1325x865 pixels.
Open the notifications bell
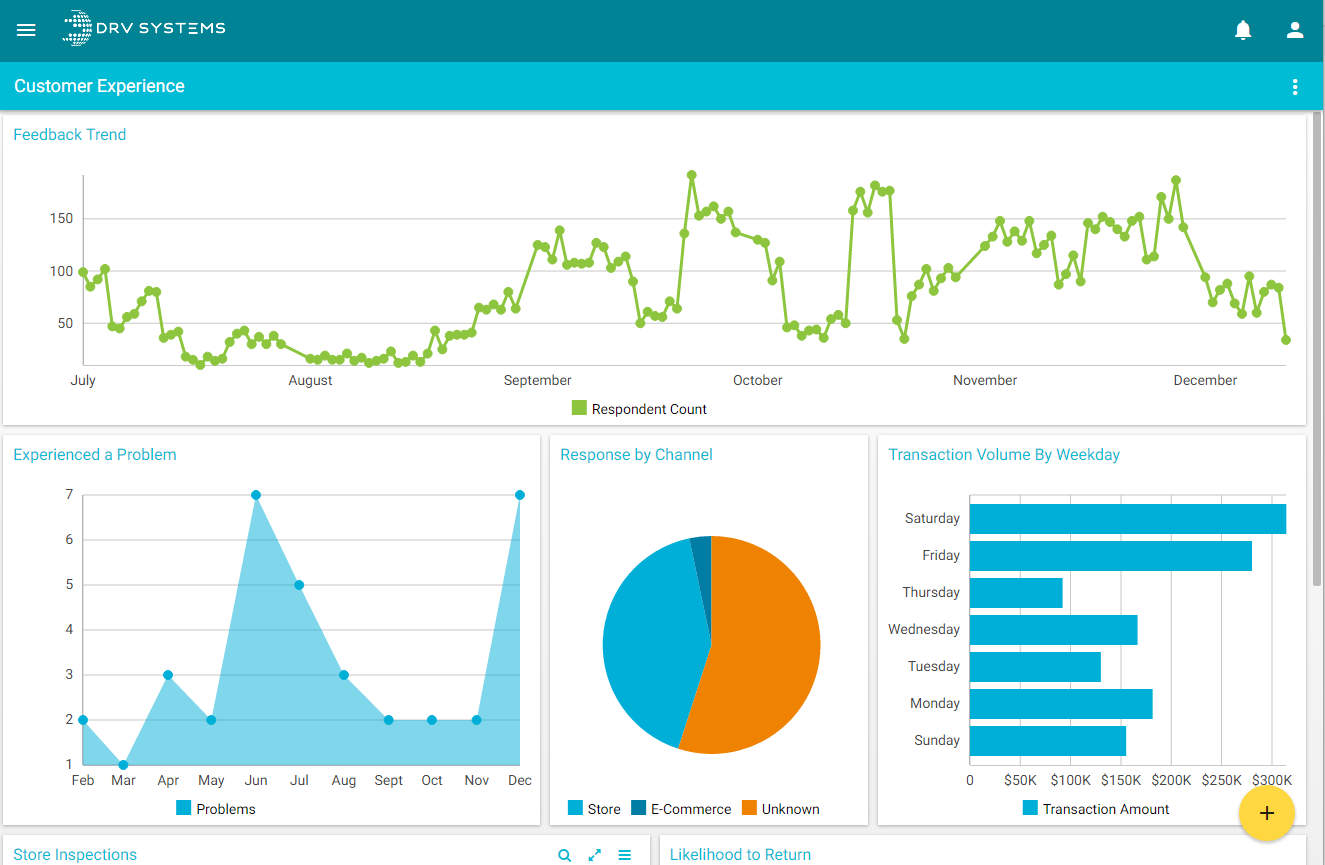1243,30
